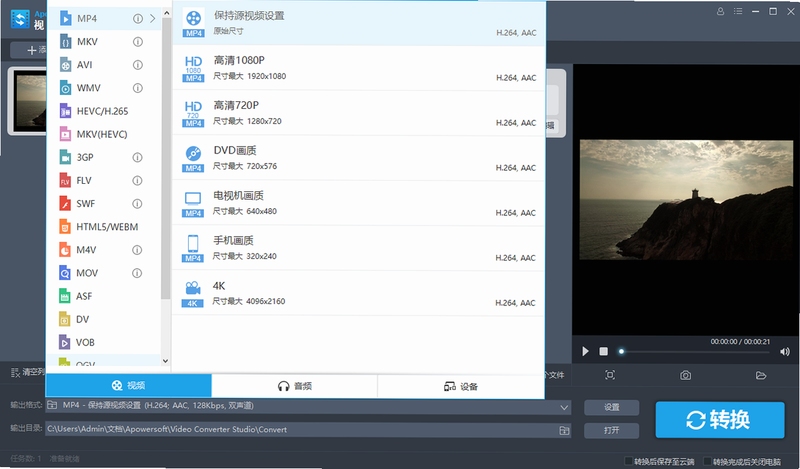The image size is (800, 469).
Task: Choose the 手机画质 preset
Action: [x=359, y=248]
